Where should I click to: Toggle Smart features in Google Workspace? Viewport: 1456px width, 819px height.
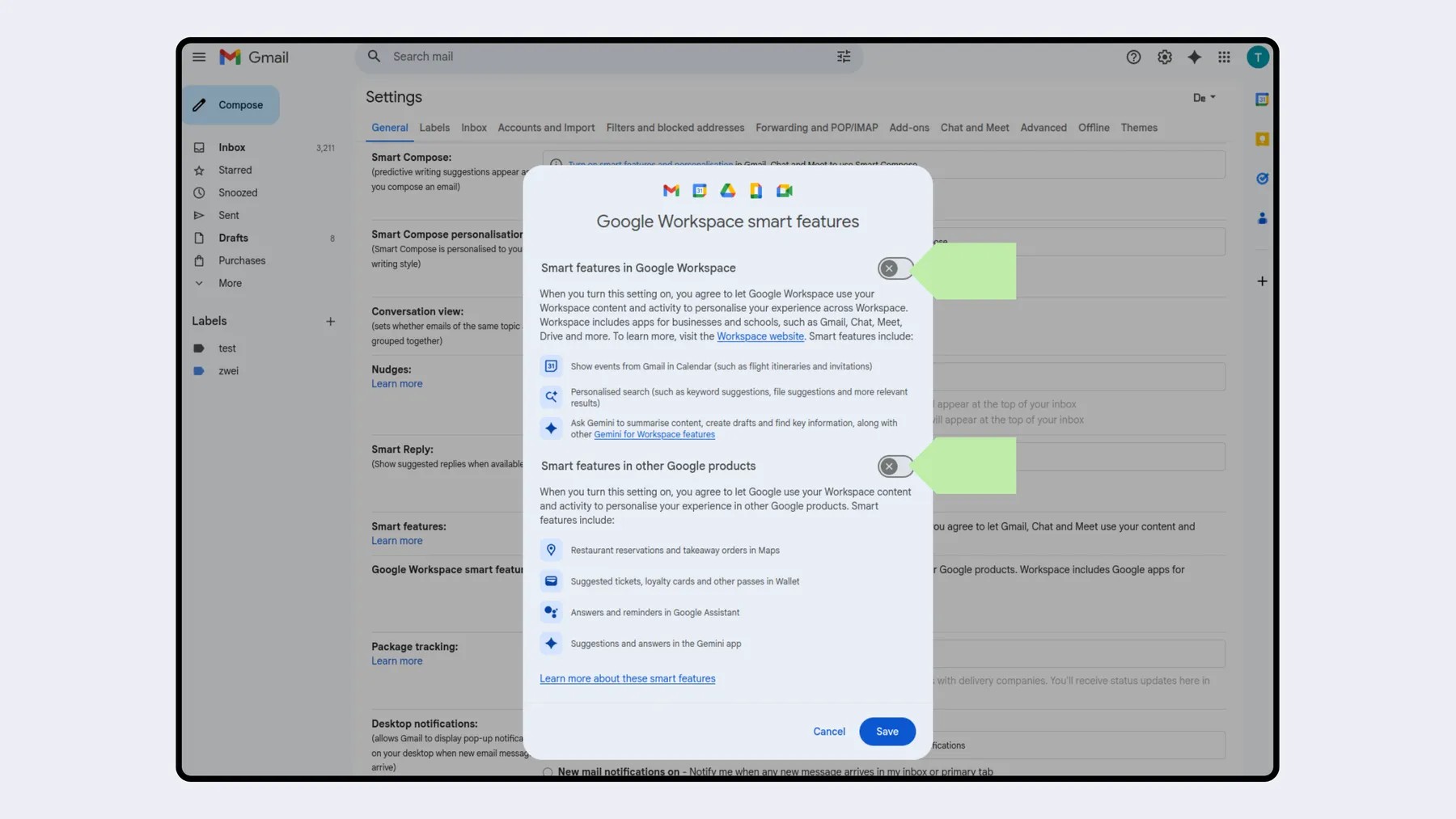click(x=895, y=268)
